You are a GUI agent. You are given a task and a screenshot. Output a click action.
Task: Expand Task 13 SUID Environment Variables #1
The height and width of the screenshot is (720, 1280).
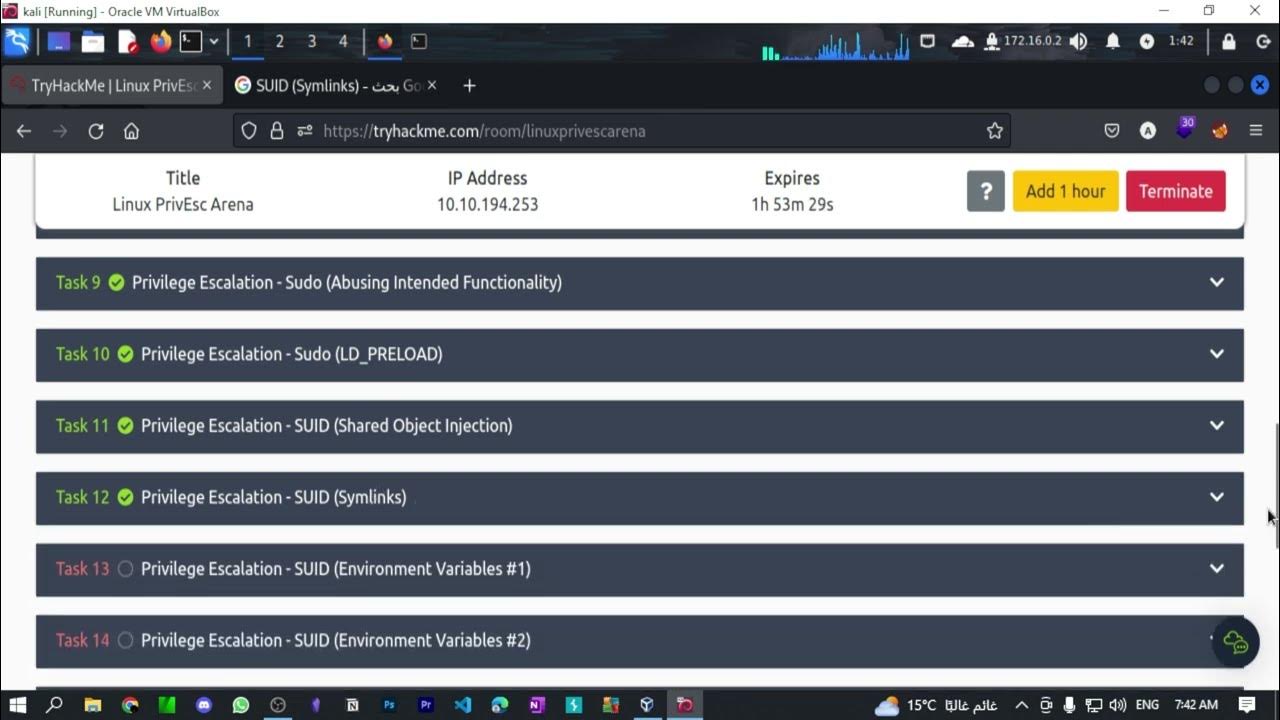(x=640, y=569)
